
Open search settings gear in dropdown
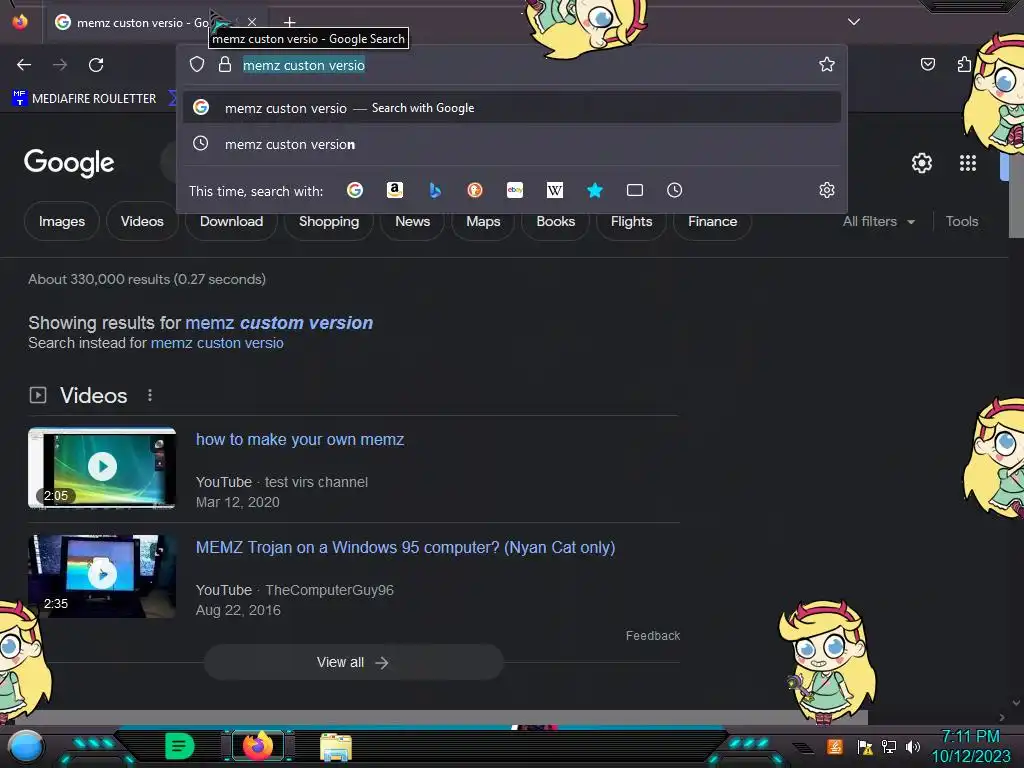827,190
